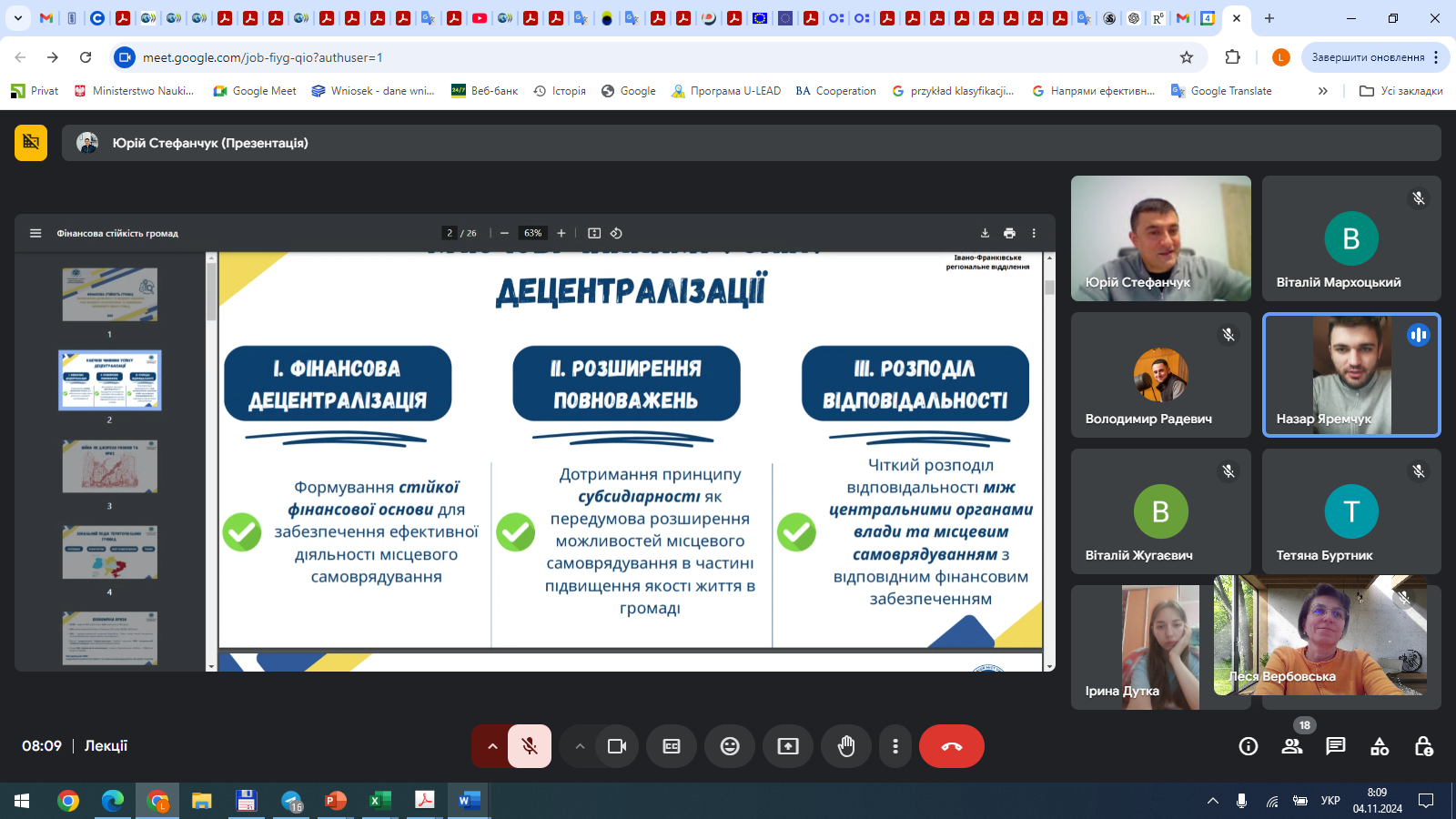Screen dimensions: 1456x819
Task: Open the emoji reactions button
Action: (730, 746)
